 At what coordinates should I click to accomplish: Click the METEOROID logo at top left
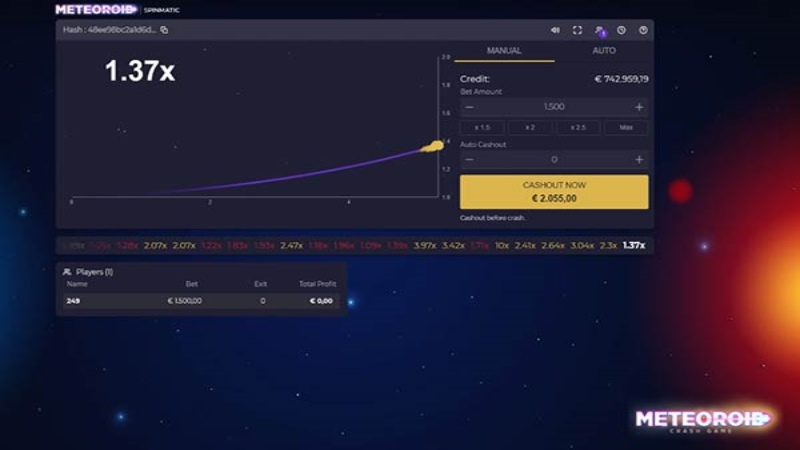[96, 10]
